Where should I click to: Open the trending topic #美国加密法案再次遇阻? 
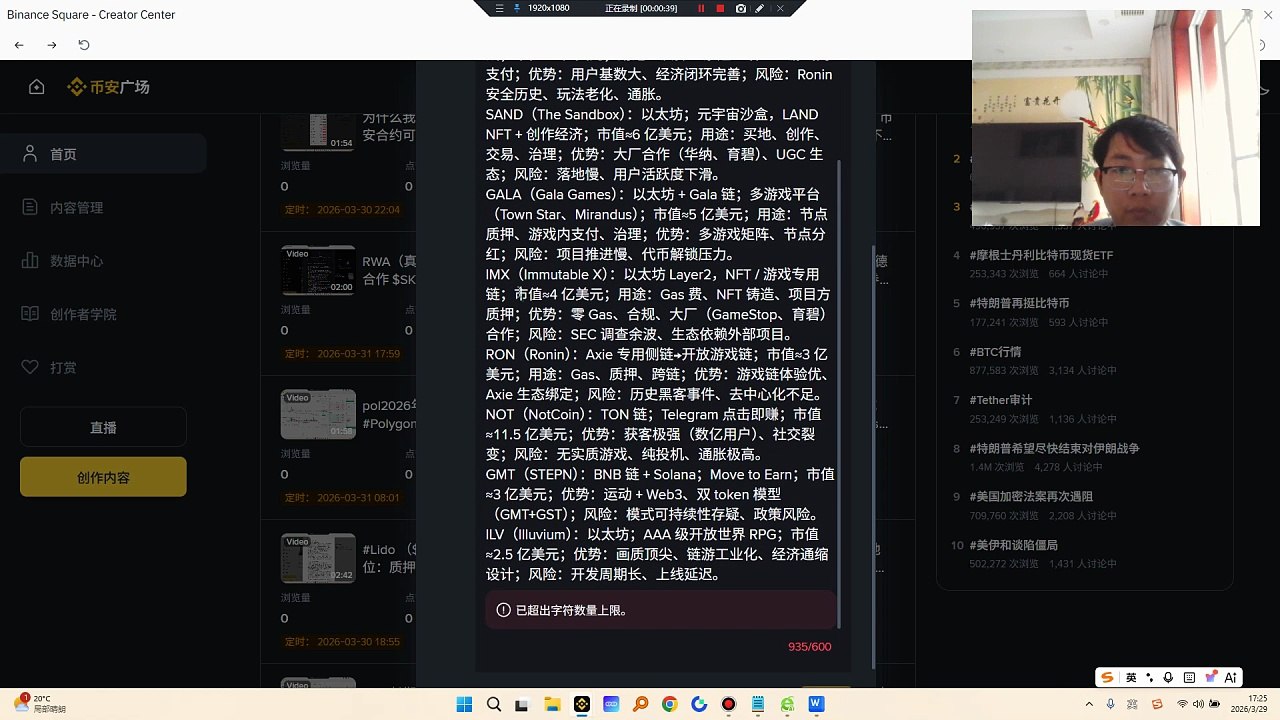1031,497
